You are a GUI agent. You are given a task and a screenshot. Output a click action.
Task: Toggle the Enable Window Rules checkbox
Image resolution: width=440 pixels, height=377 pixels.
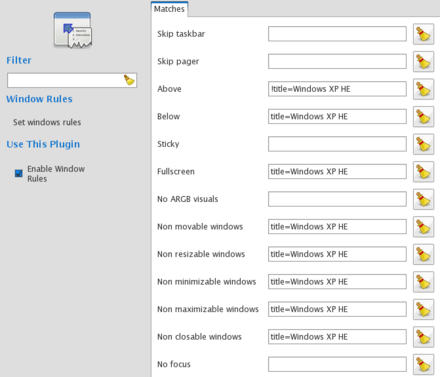tap(19, 173)
